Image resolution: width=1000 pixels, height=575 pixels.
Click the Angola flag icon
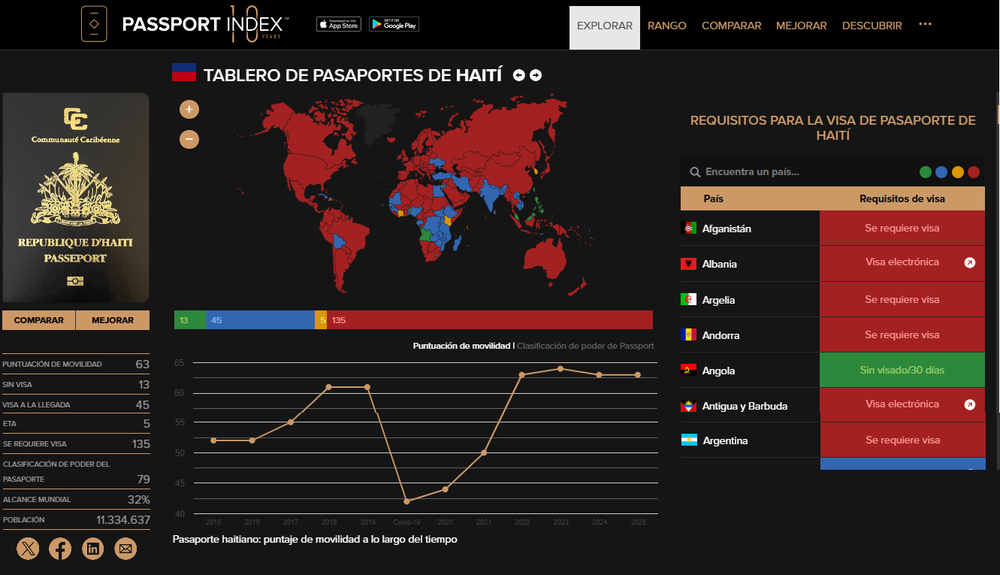(689, 370)
